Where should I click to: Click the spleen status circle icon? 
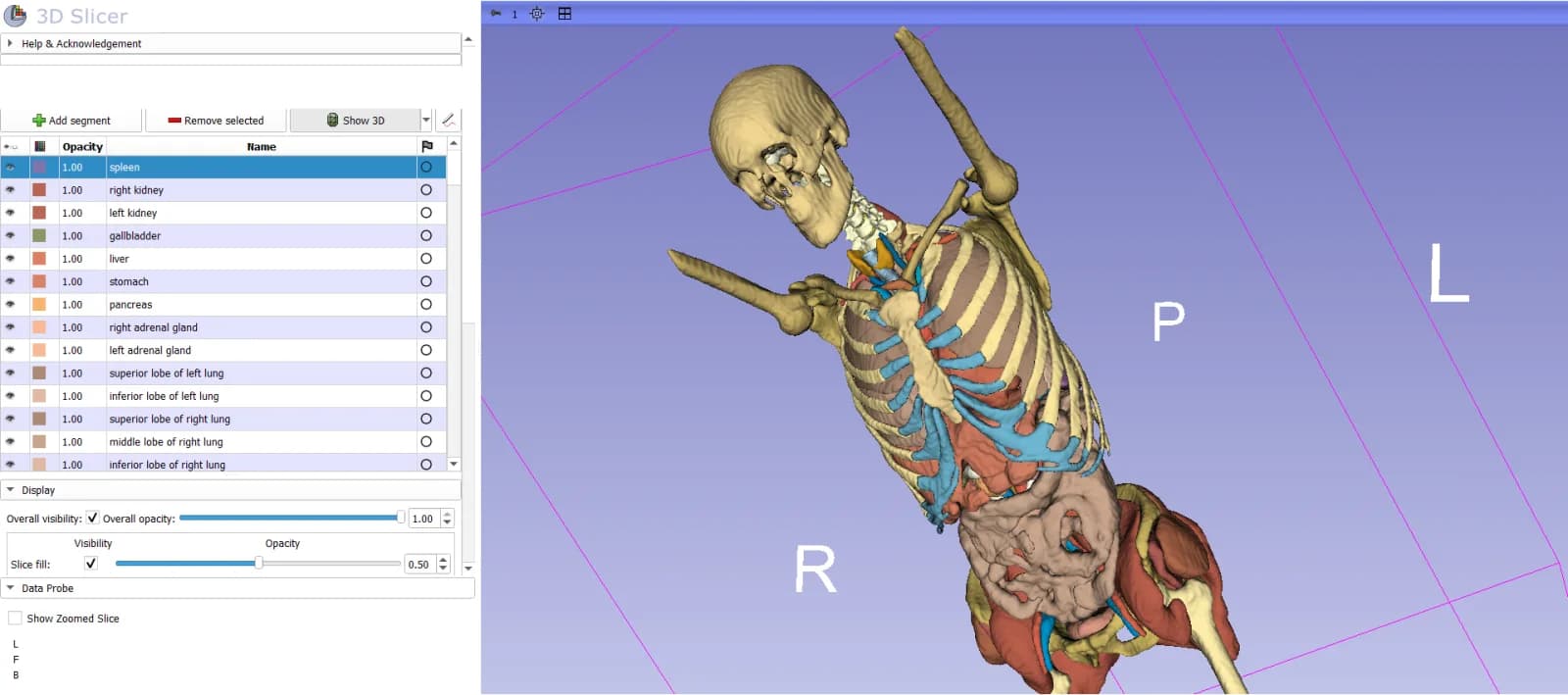click(426, 168)
